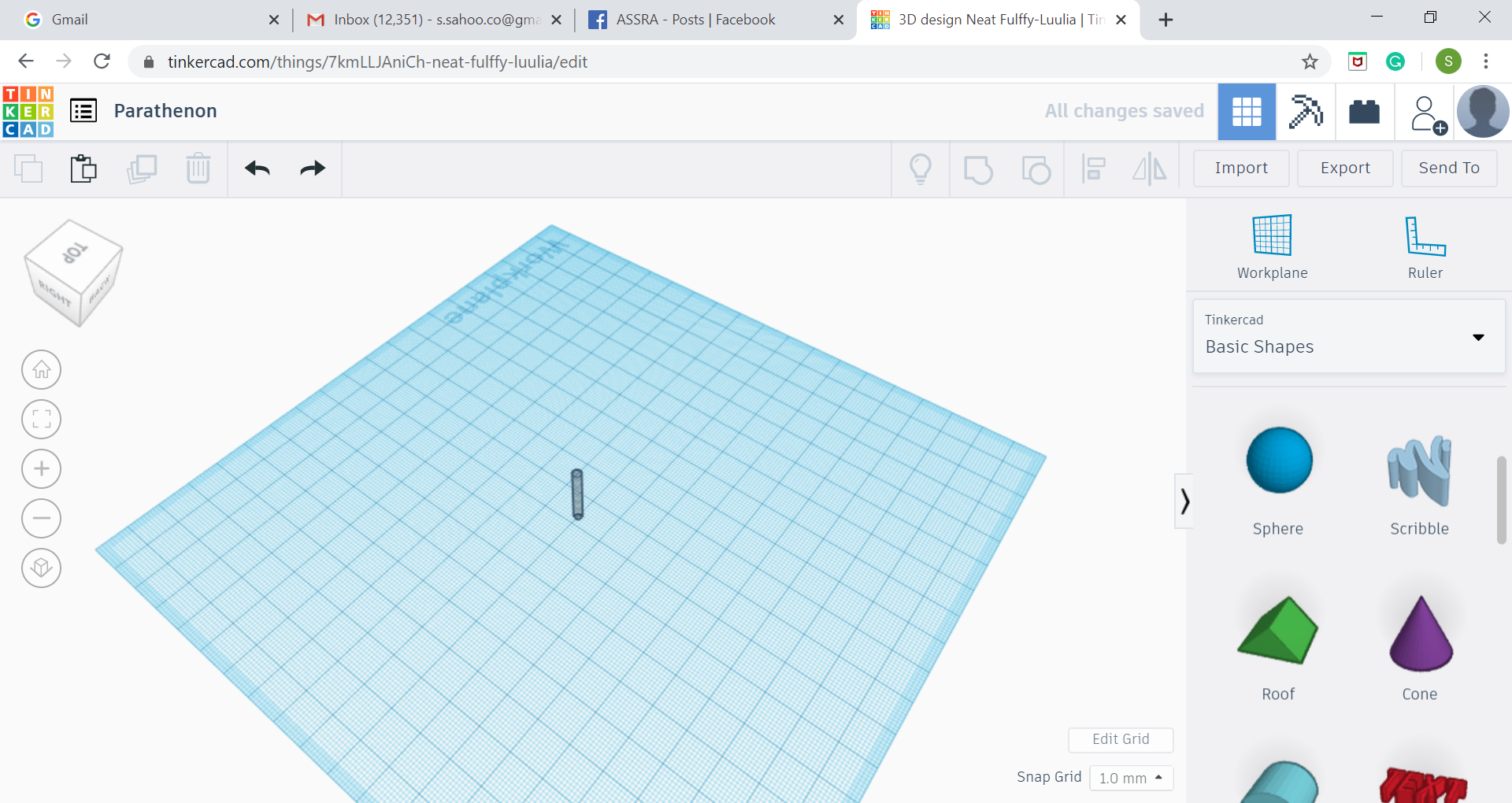The width and height of the screenshot is (1512, 803).
Task: Click the Ungroup shapes icon
Action: (1036, 169)
